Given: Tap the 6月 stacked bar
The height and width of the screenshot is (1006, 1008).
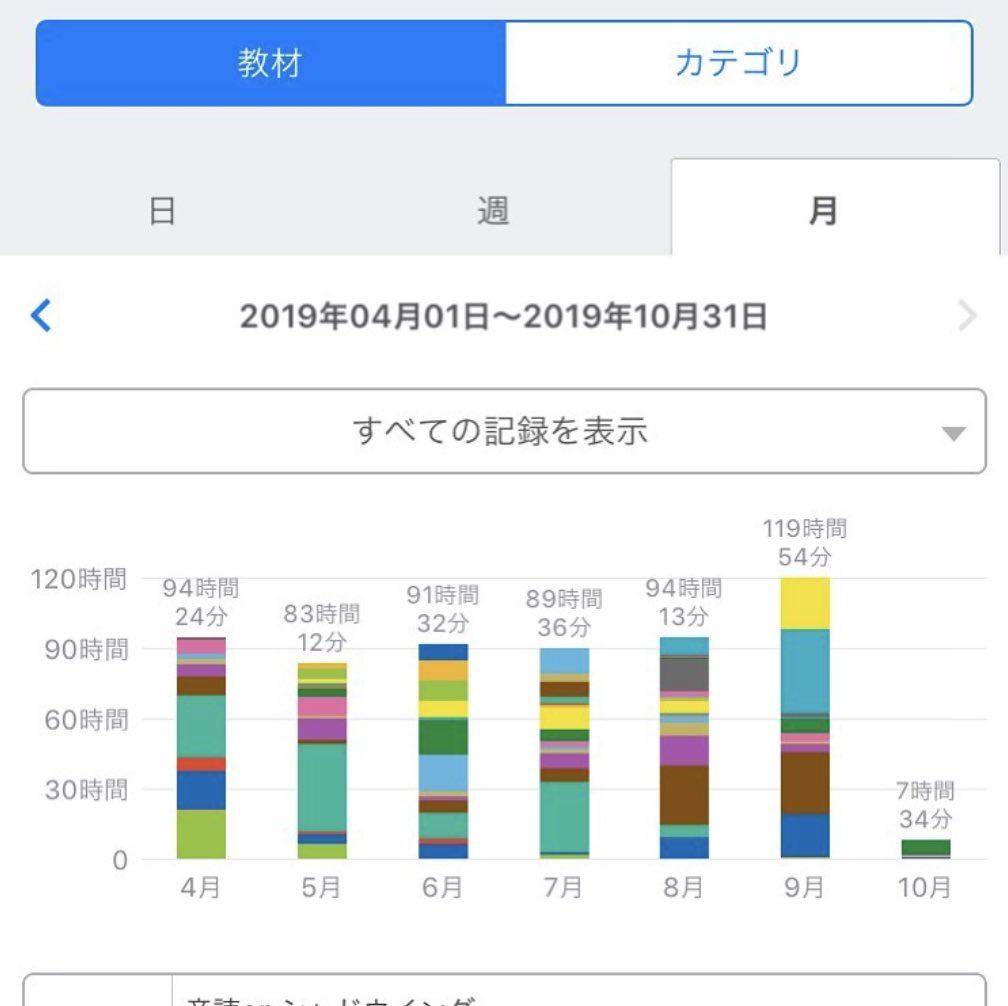Looking at the screenshot, I should [x=443, y=751].
